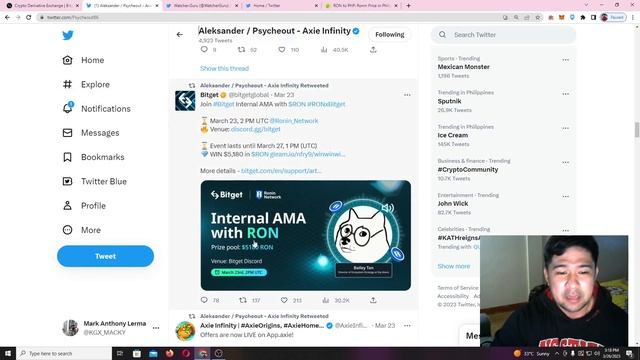Click the #Bitget hashtag
This screenshot has height=360, width=640.
click(224, 104)
